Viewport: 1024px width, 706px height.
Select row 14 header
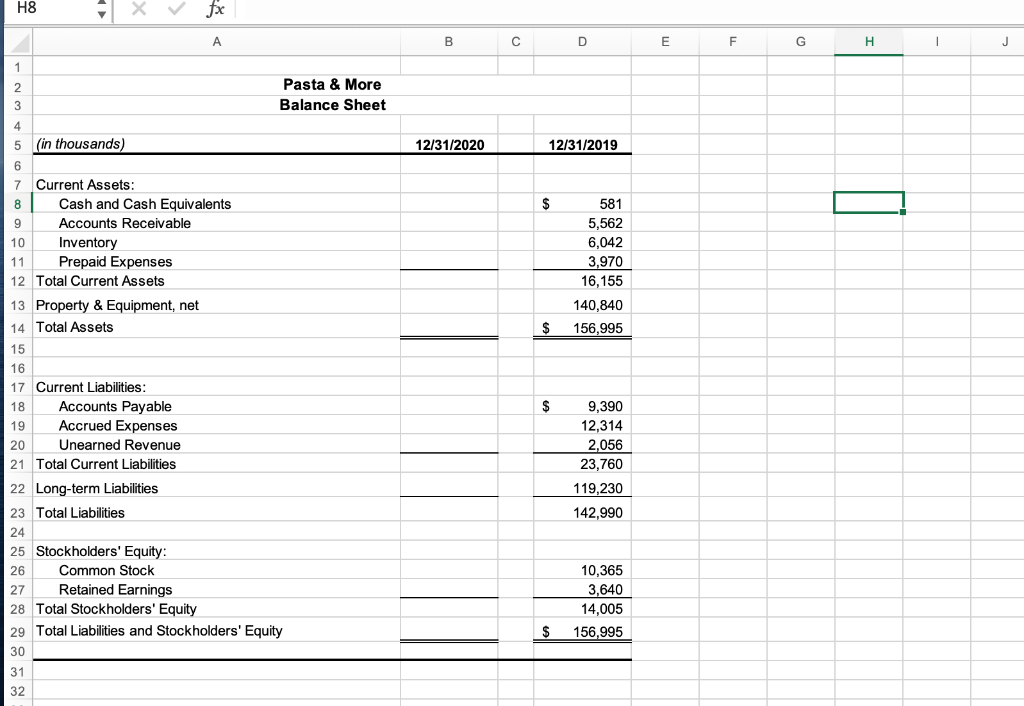(x=18, y=328)
